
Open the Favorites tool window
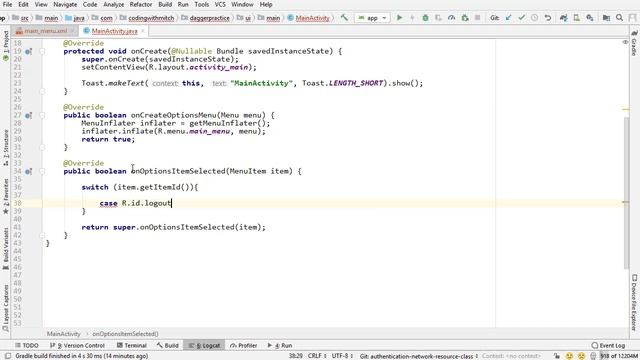pyautogui.click(x=6, y=196)
